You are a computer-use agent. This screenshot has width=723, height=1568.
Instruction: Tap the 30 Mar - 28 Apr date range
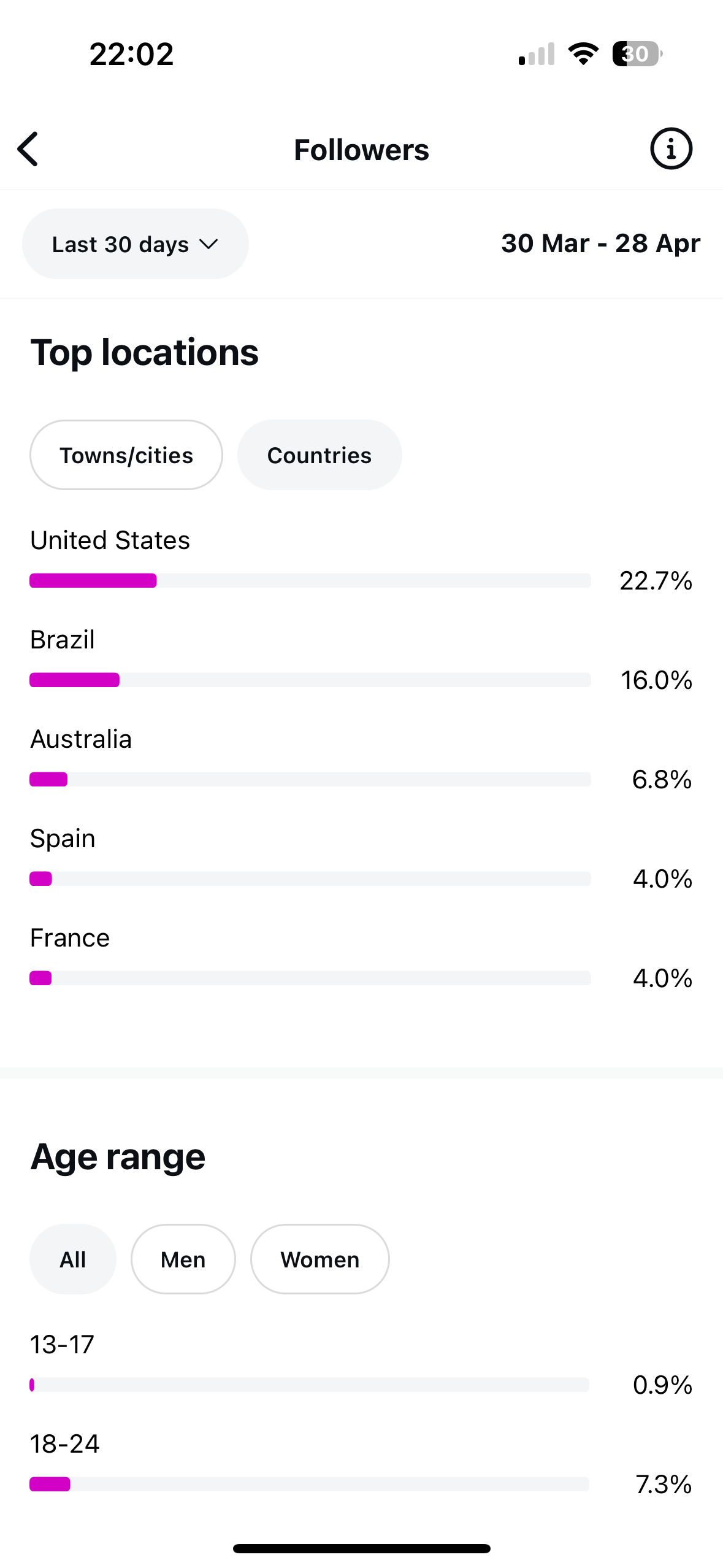(600, 244)
